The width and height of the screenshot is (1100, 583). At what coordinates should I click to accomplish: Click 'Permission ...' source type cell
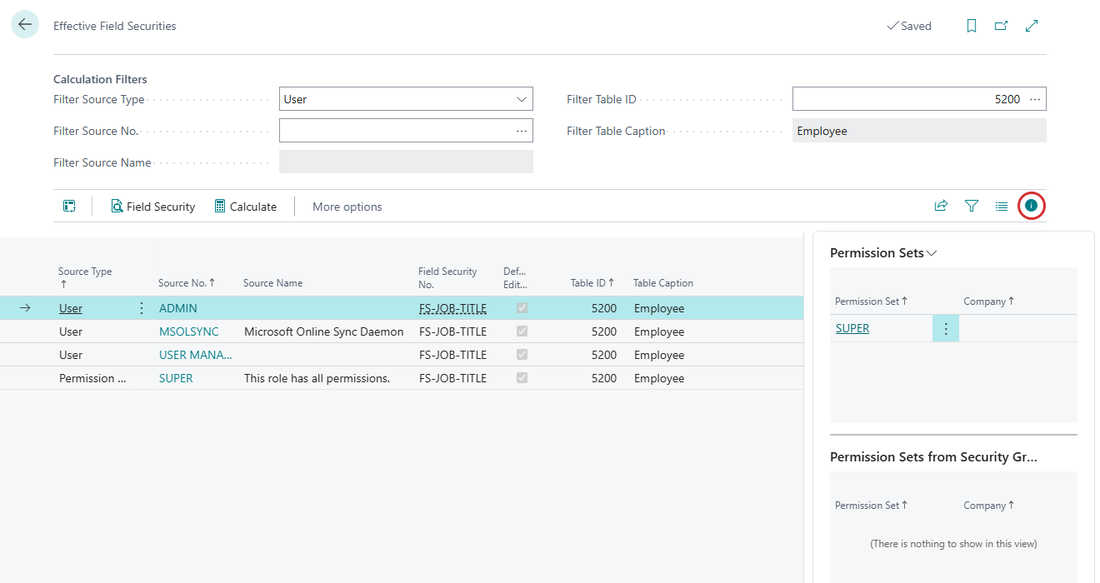[x=93, y=377]
